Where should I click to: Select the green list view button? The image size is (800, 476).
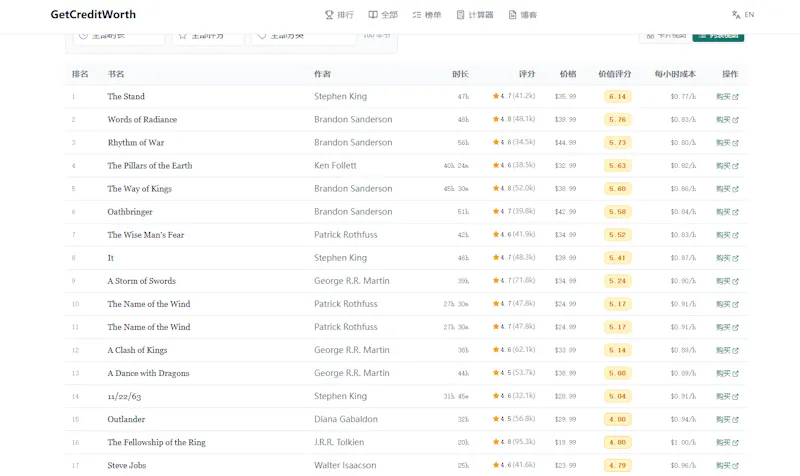pyautogui.click(x=718, y=37)
